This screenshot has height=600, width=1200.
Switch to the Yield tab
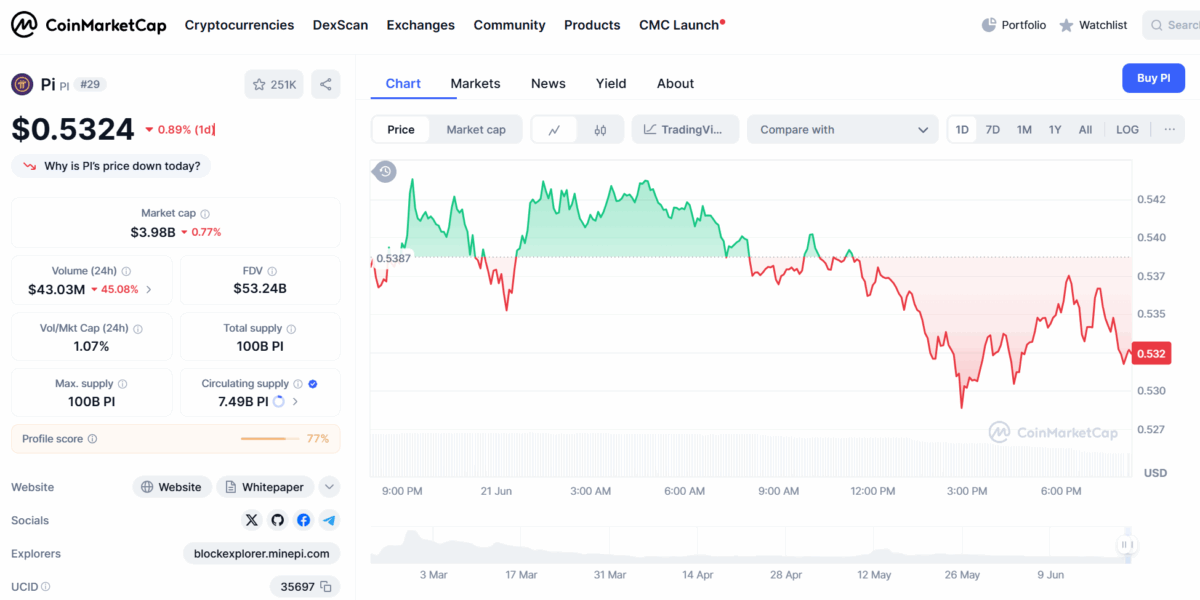coord(611,84)
